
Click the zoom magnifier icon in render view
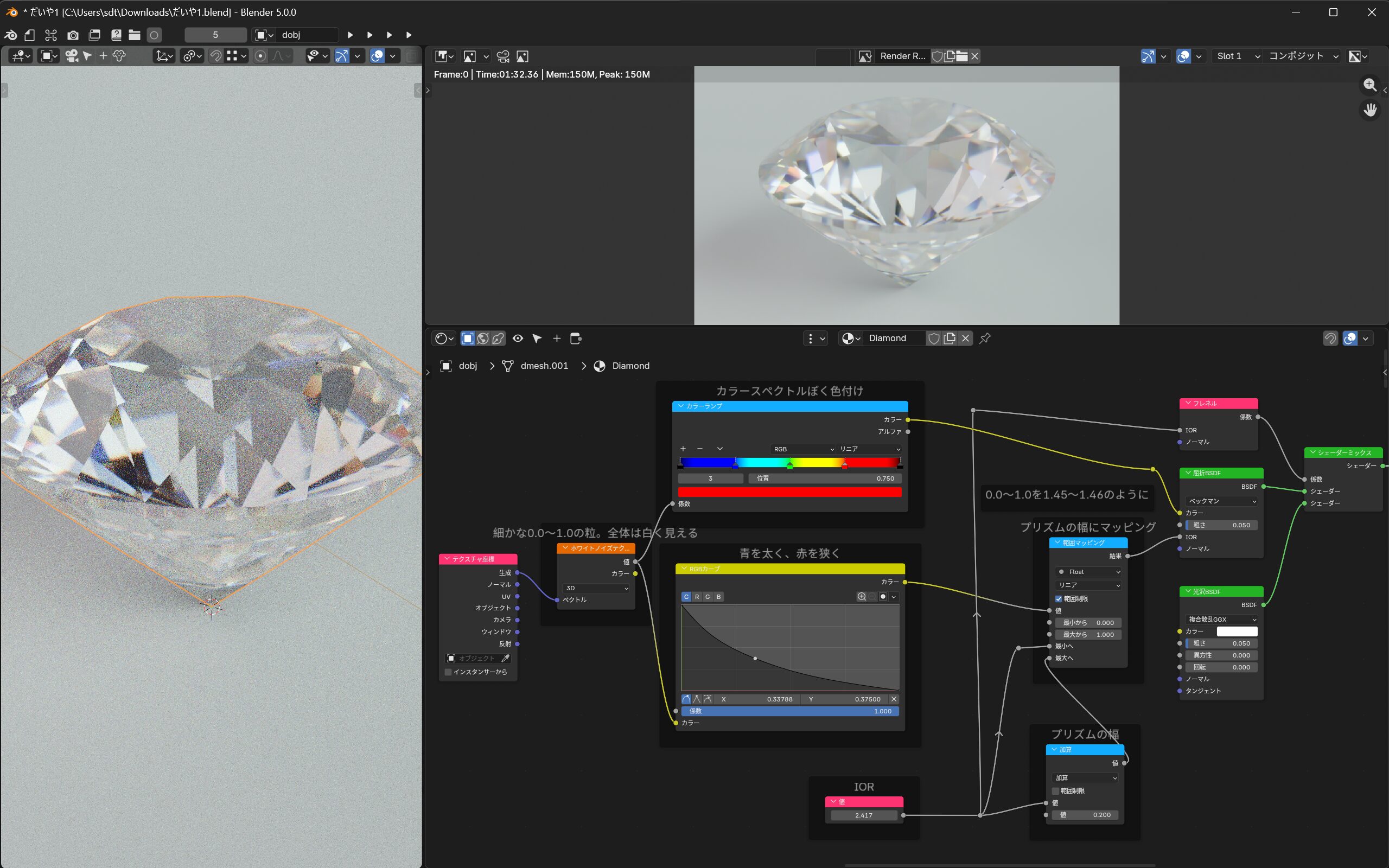[x=1370, y=85]
